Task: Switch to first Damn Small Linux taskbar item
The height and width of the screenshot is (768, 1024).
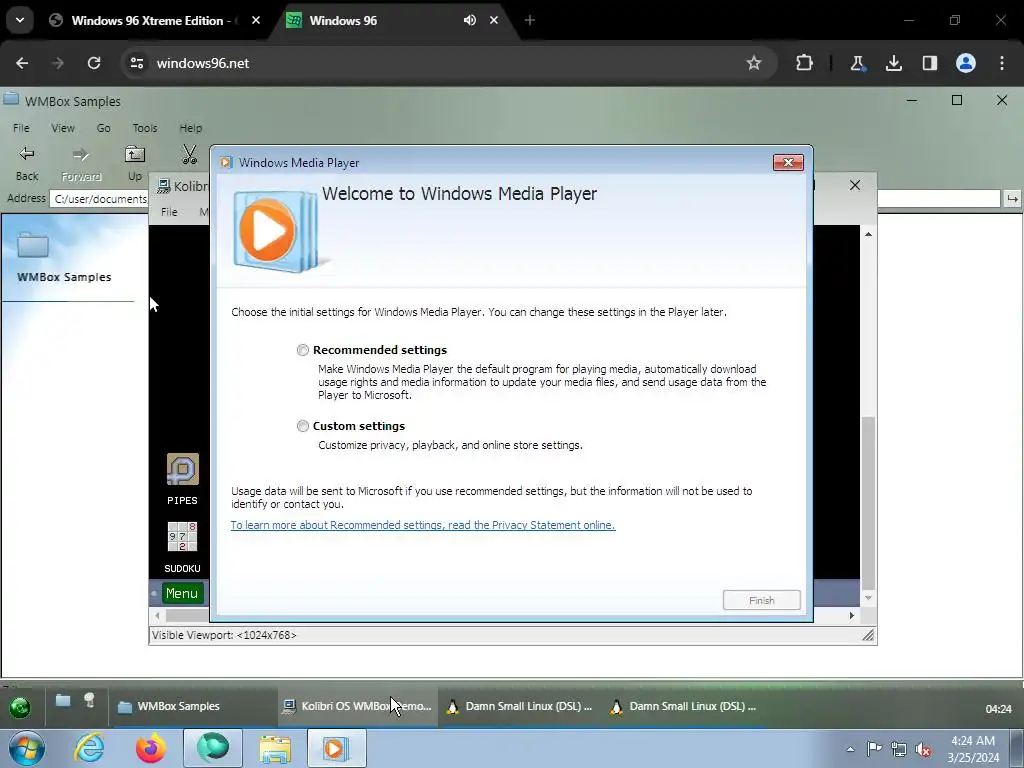Action: 519,706
